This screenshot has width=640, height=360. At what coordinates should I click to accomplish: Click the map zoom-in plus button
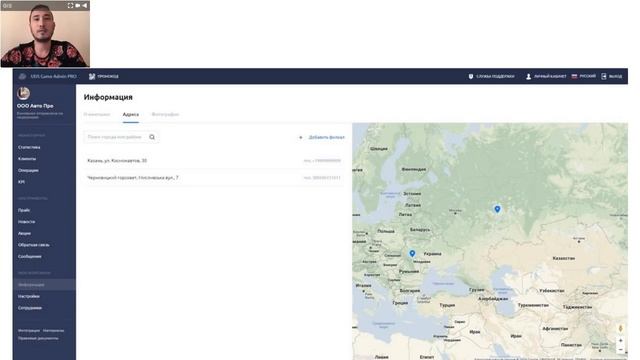620,340
